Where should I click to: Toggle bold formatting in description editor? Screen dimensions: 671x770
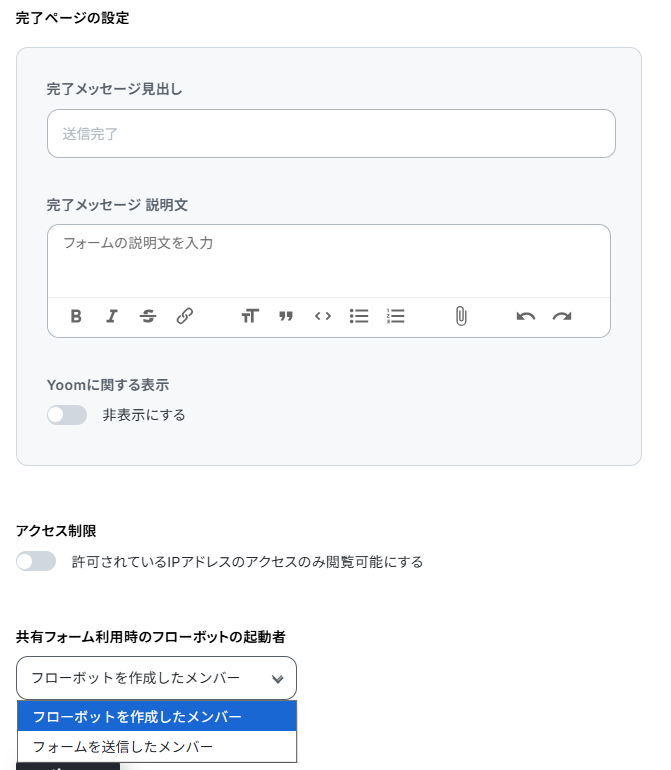(x=76, y=316)
